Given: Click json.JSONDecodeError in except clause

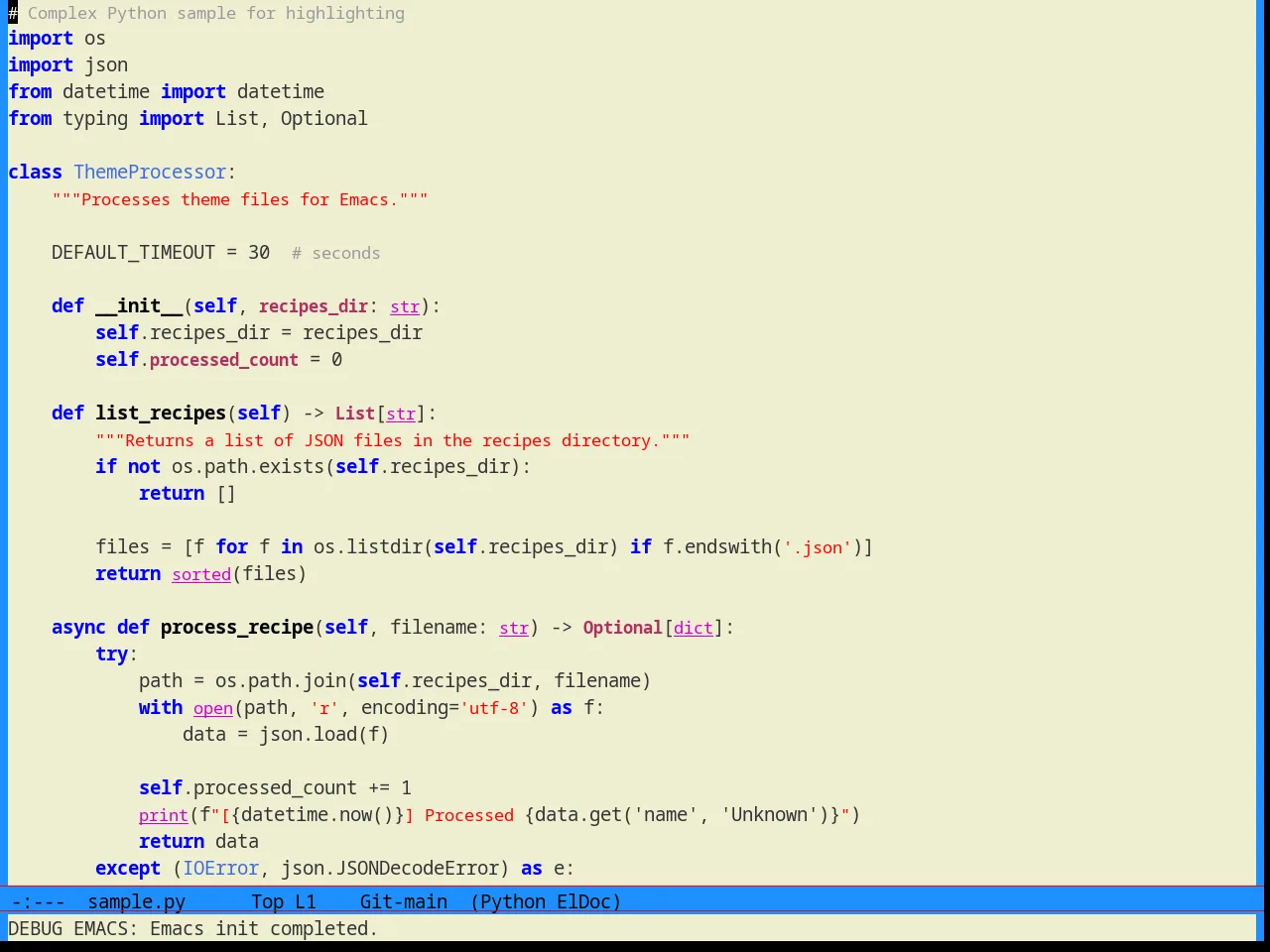Looking at the screenshot, I should pyautogui.click(x=389, y=868).
